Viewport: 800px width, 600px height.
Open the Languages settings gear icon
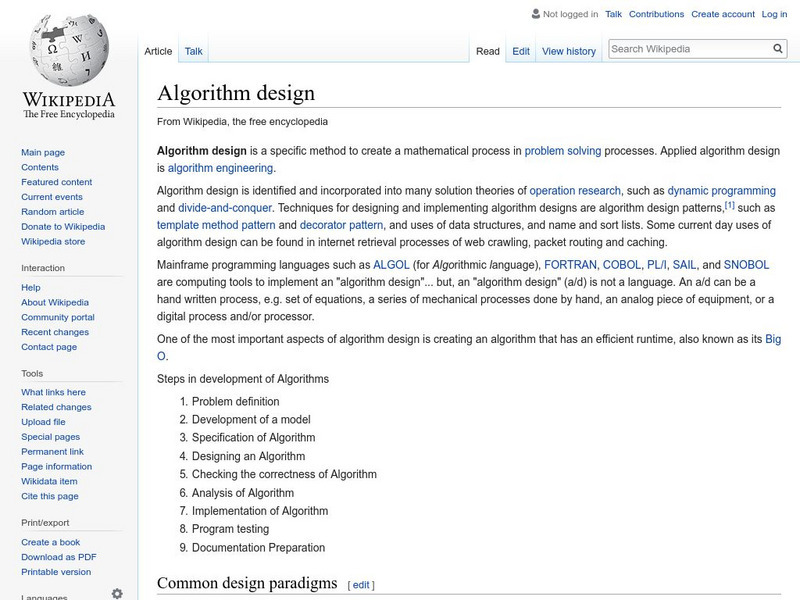coord(117,593)
